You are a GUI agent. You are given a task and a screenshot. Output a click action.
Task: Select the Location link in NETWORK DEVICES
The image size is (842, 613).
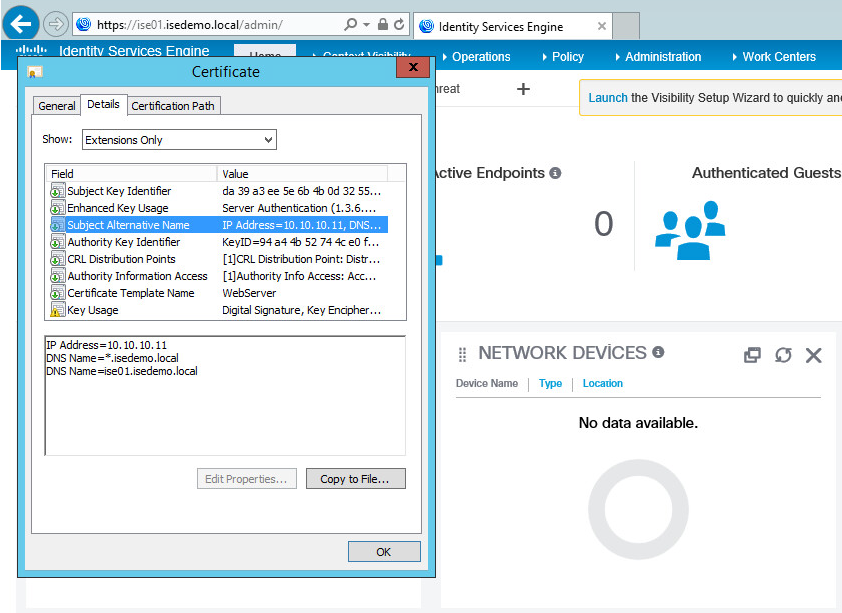pos(603,383)
